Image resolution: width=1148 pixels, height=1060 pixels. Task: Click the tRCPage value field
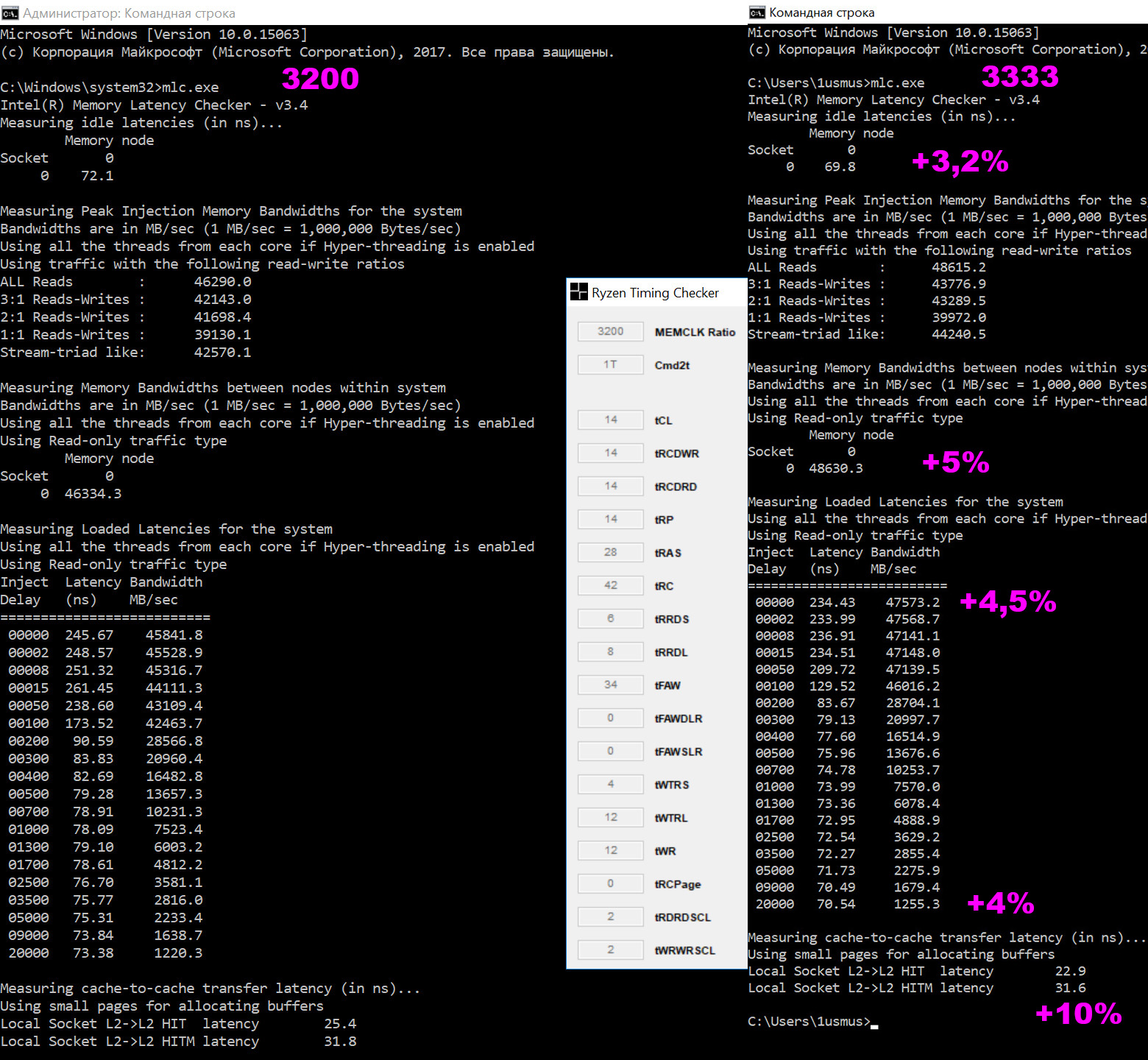point(611,883)
